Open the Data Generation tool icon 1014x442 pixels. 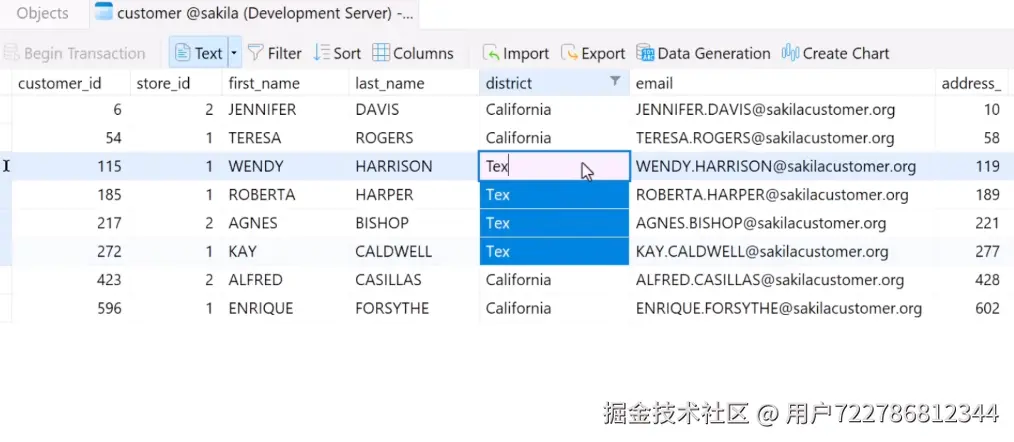tap(645, 53)
